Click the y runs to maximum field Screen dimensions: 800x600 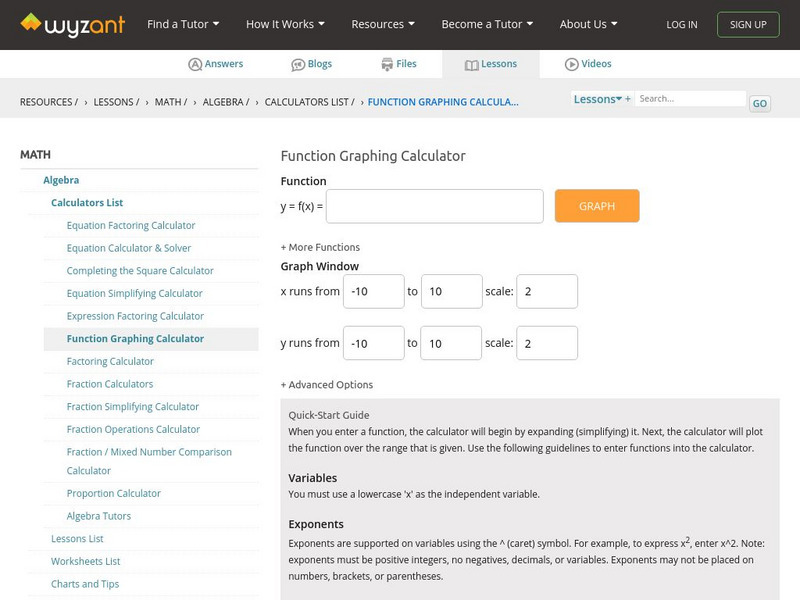pos(451,343)
